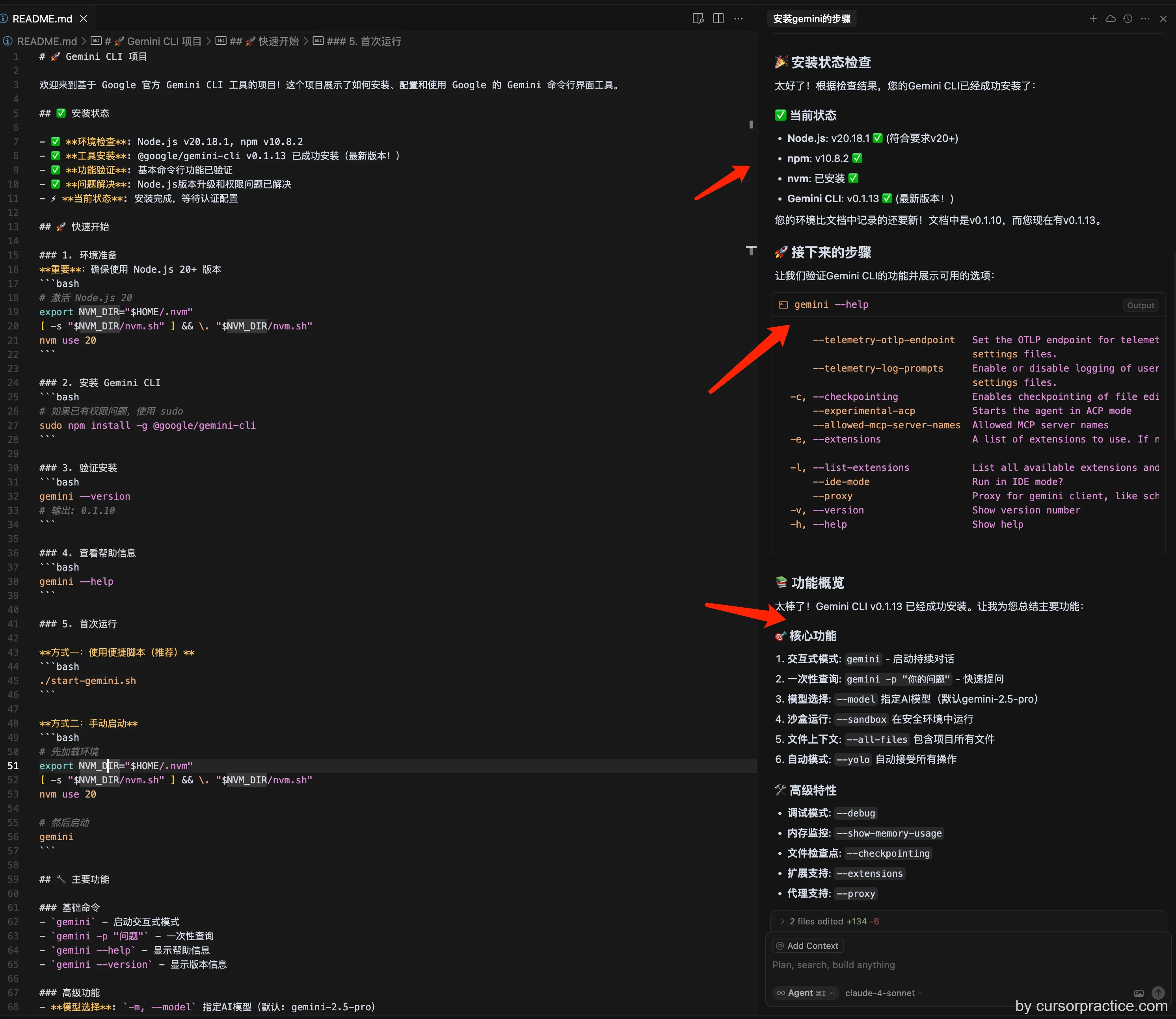Click '## ✅ 安装状态' heading on line 5
This screenshot has width=1176, height=1019.
point(74,113)
